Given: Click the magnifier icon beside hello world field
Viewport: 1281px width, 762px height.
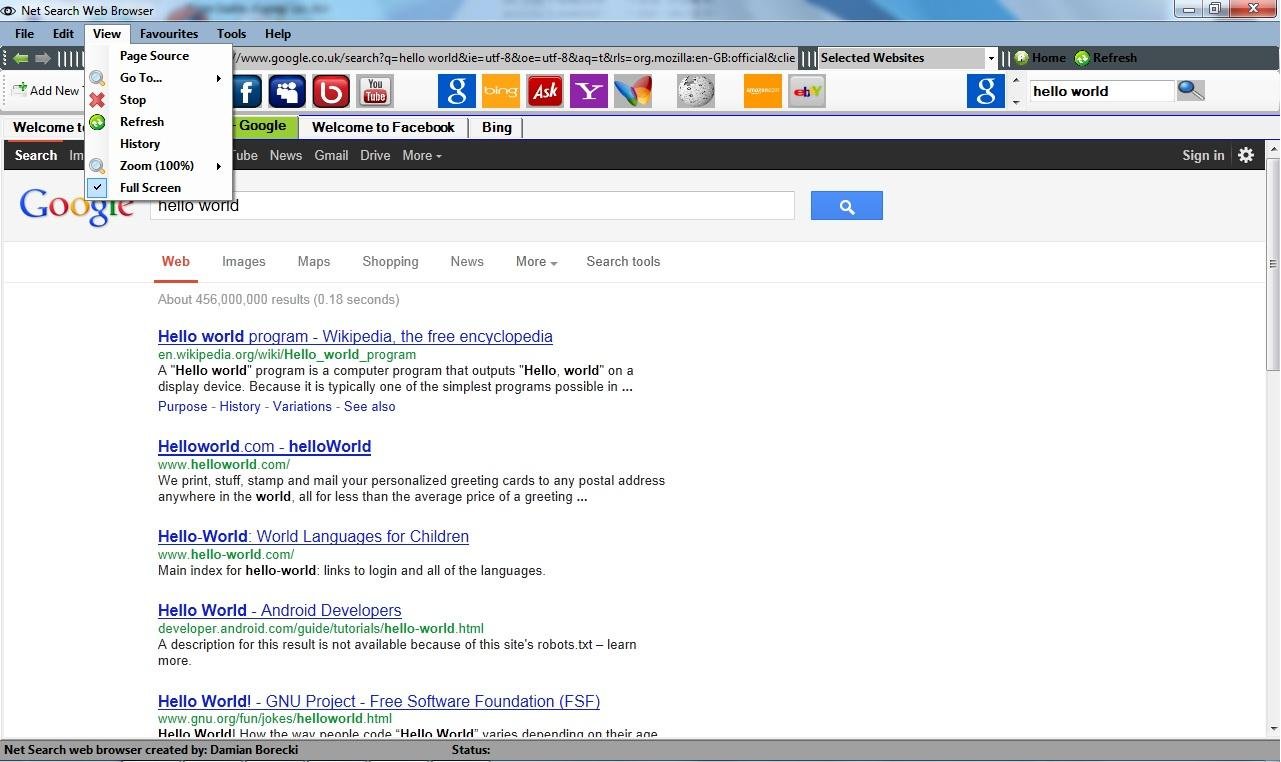Looking at the screenshot, I should click(1189, 90).
